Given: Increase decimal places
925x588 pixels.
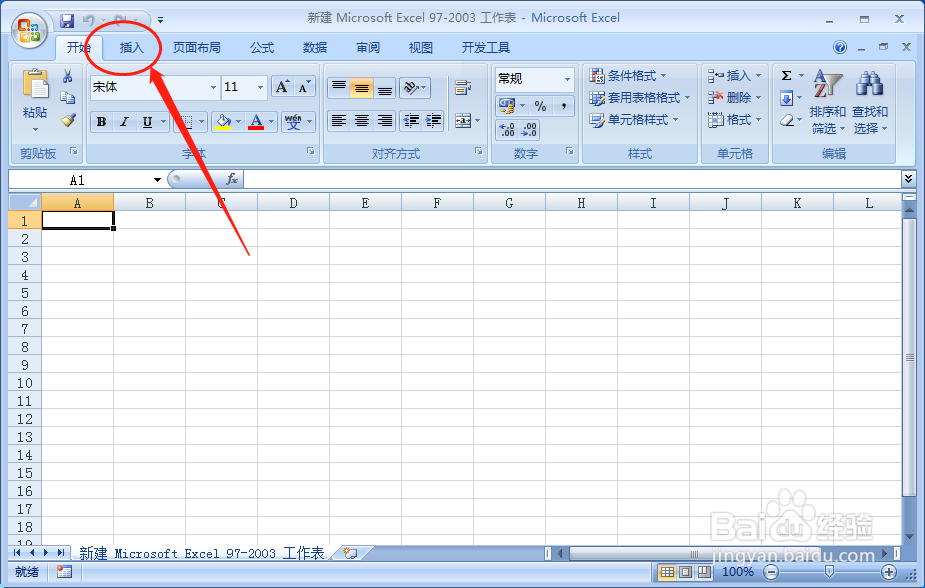Looking at the screenshot, I should (x=507, y=130).
